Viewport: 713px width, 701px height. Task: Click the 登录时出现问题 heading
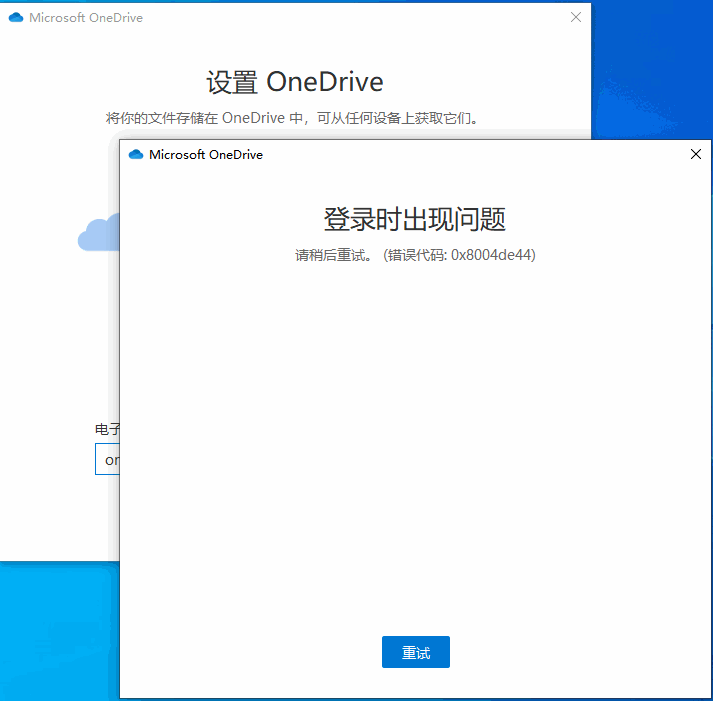pos(414,219)
